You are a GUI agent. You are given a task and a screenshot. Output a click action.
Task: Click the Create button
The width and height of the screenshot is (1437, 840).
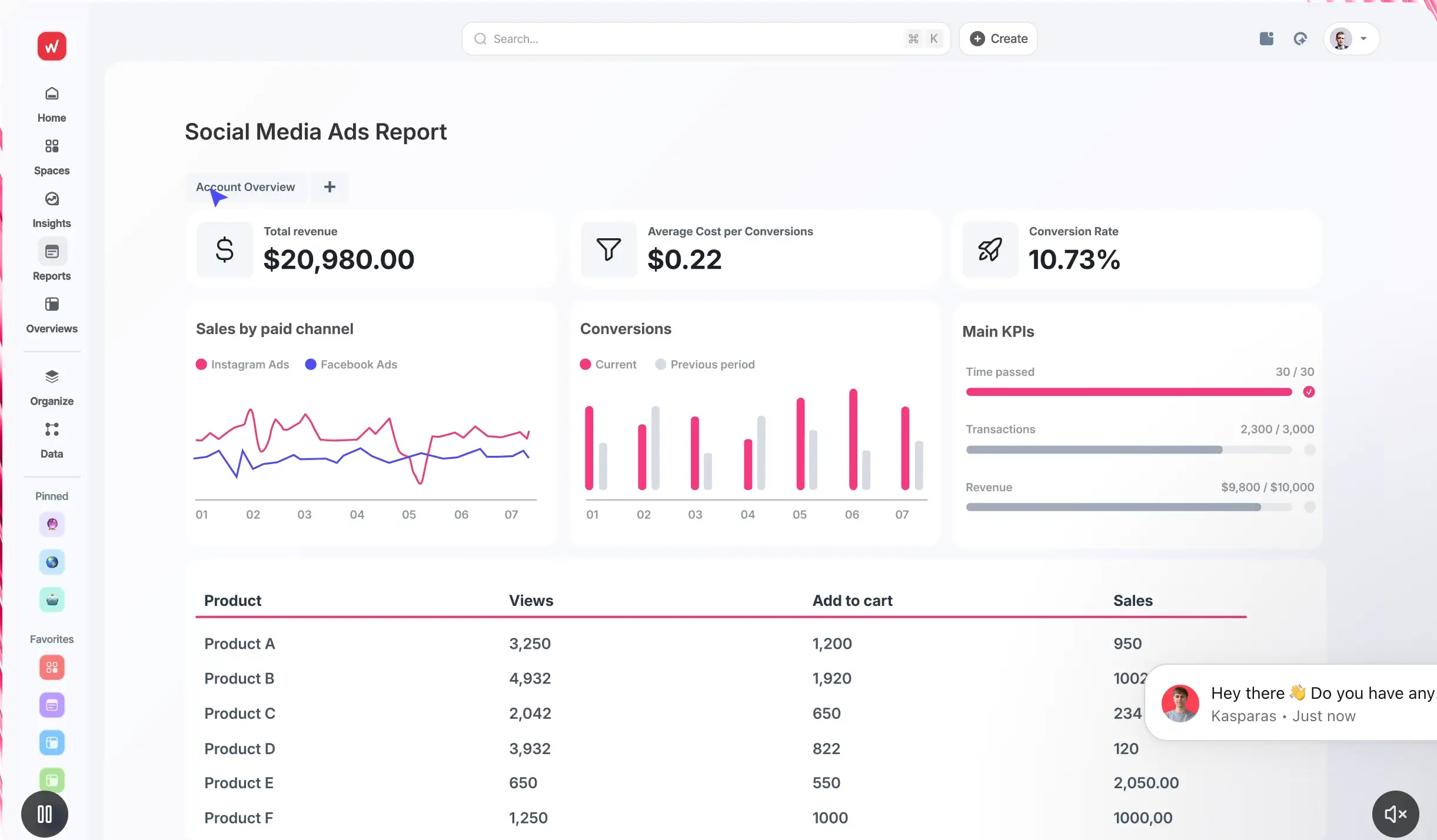998,38
